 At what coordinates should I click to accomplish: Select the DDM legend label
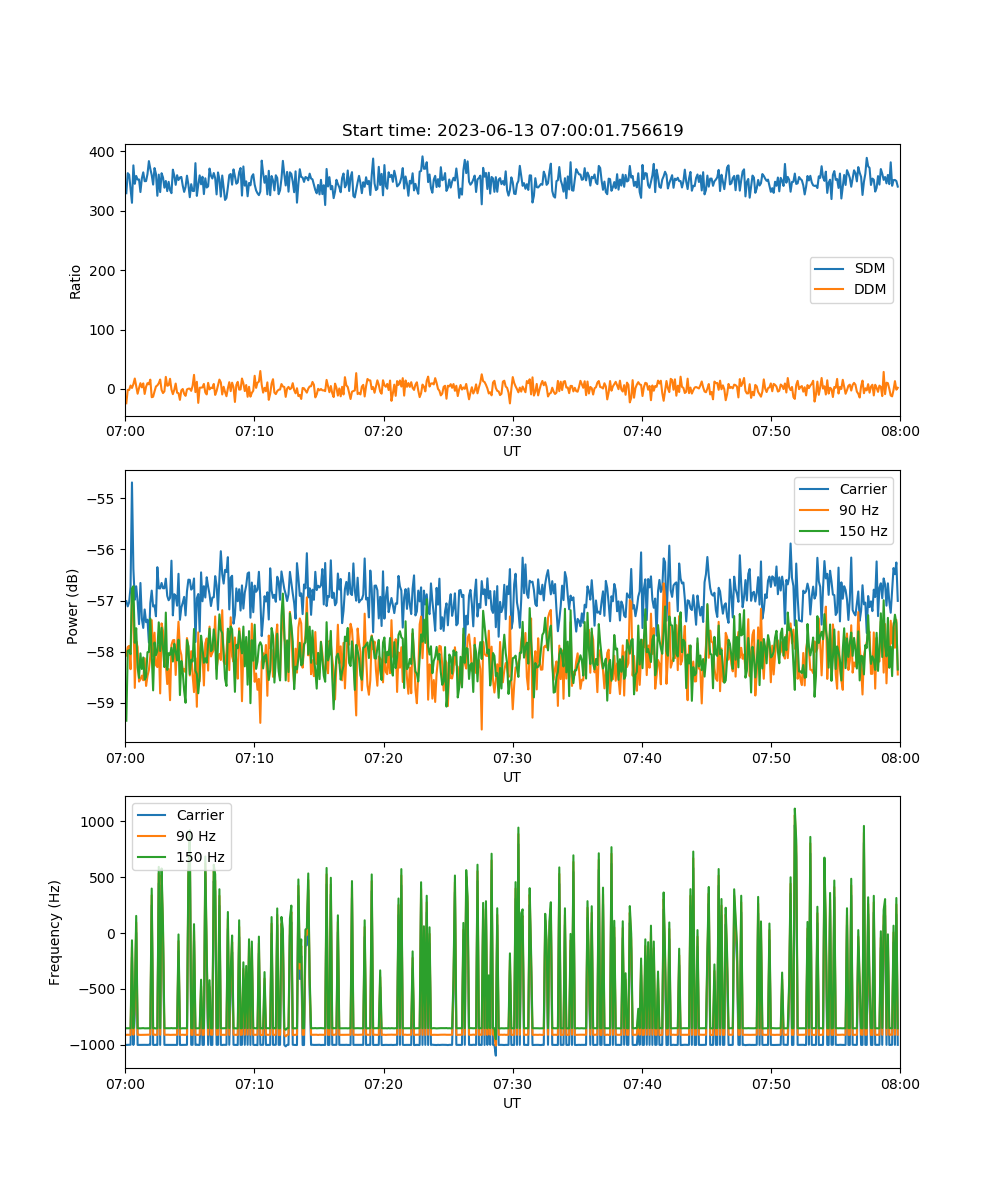coord(870,289)
